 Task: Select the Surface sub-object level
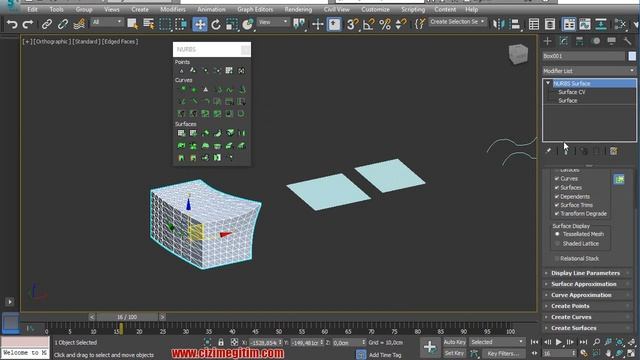point(567,100)
